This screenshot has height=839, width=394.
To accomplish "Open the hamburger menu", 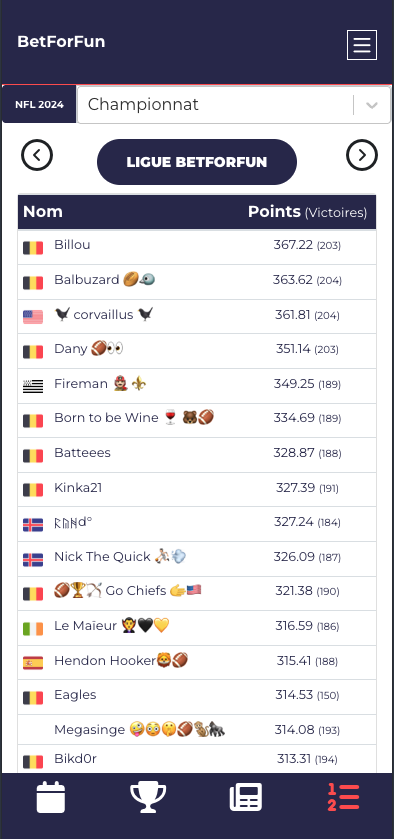I will pyautogui.click(x=362, y=45).
